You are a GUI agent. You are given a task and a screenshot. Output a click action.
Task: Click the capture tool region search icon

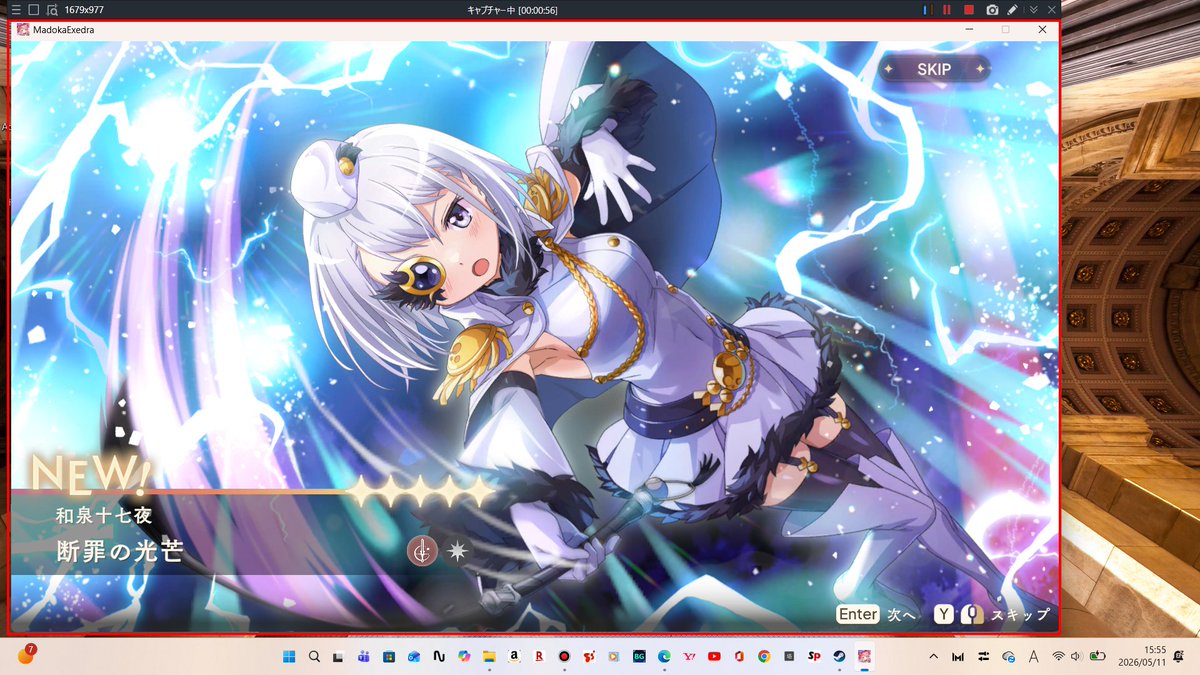[x=52, y=9]
